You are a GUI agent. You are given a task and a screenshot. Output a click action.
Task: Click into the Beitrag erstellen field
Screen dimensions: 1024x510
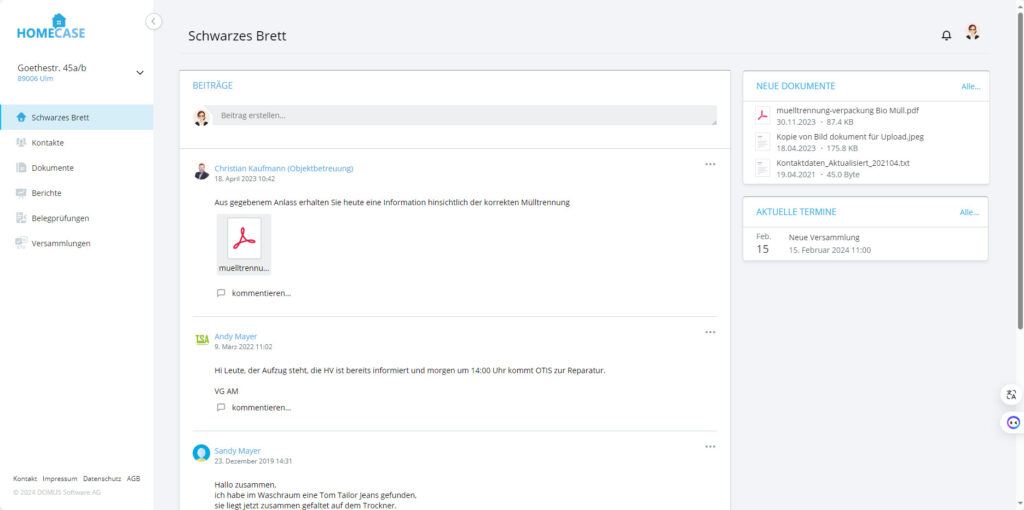click(x=464, y=116)
